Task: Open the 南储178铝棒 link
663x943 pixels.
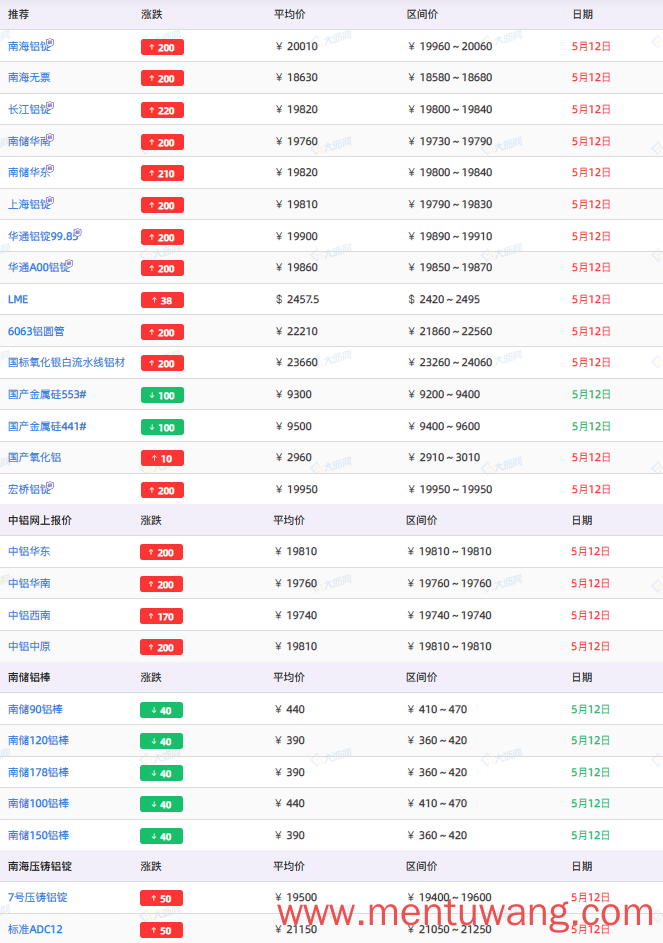Action: pos(38,772)
